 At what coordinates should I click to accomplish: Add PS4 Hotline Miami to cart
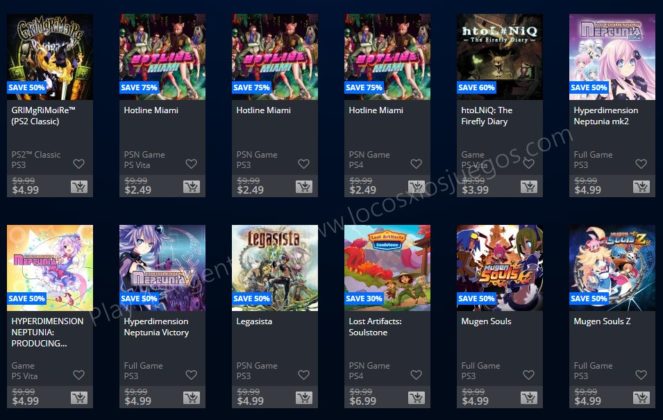(416, 187)
